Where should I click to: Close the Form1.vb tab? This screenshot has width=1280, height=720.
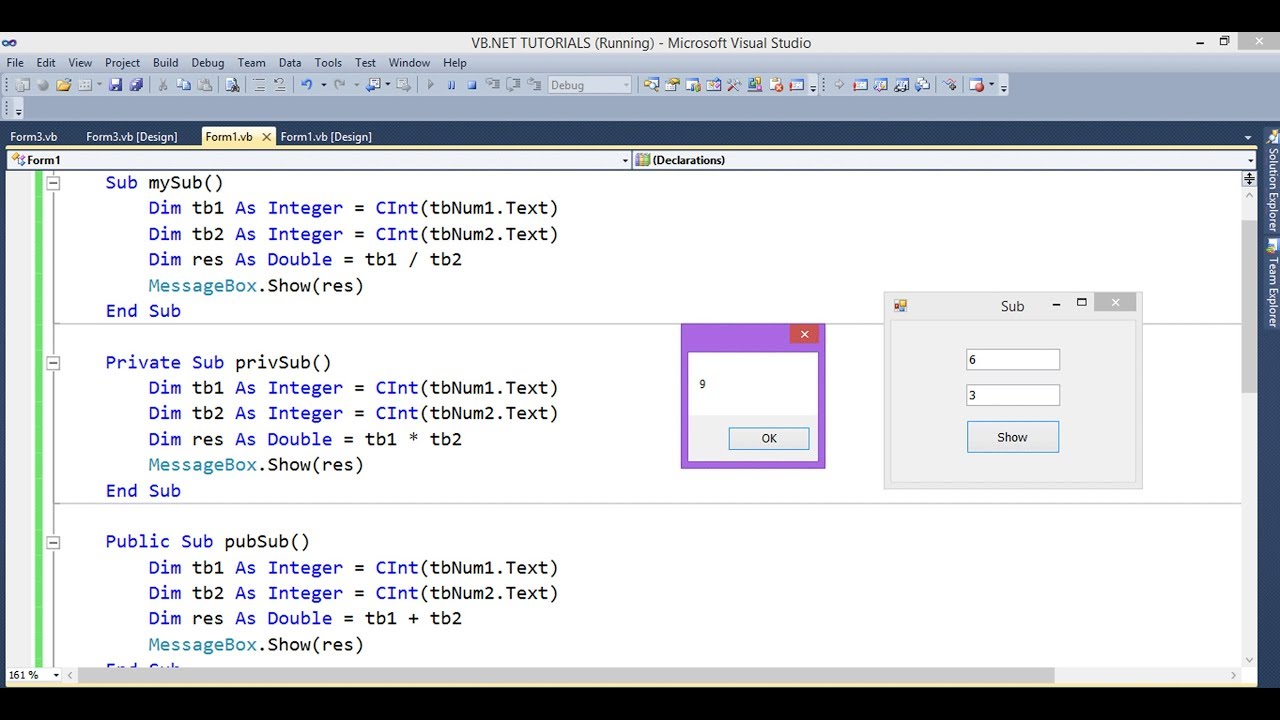tap(266, 137)
